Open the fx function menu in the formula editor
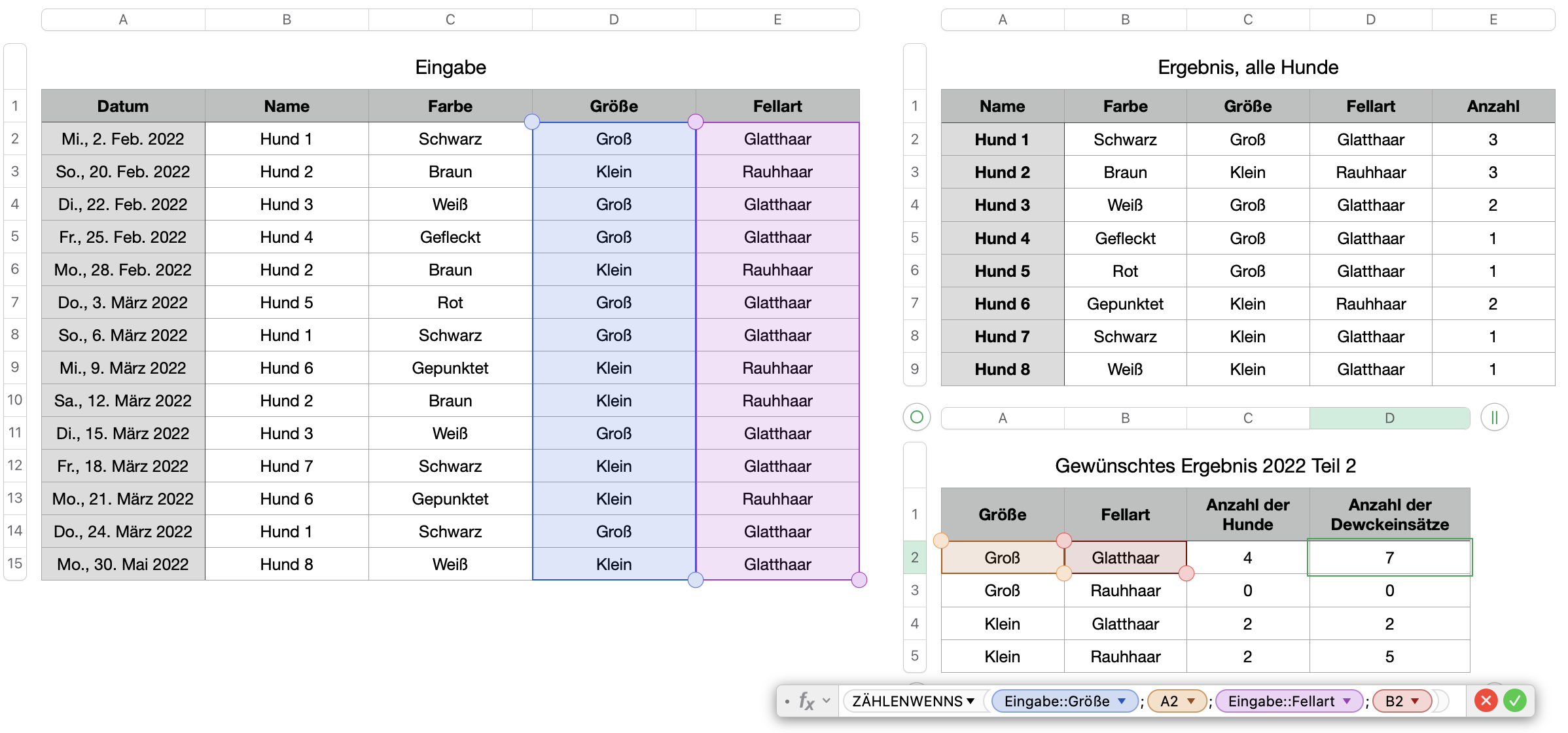The image size is (1568, 733). click(806, 701)
